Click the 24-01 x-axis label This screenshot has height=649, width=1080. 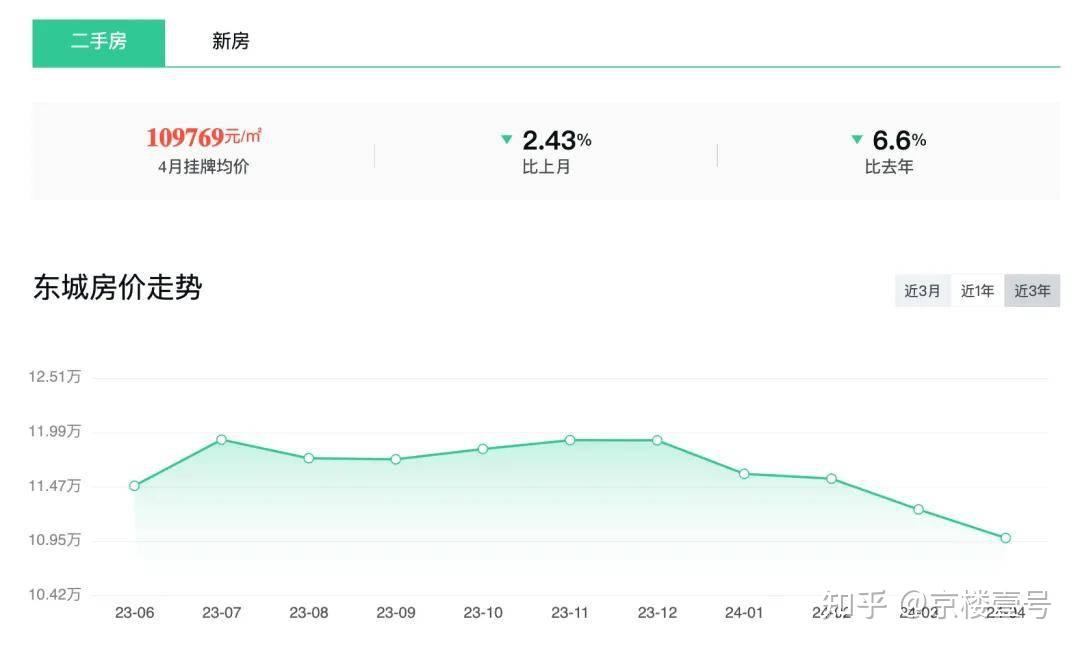[744, 612]
